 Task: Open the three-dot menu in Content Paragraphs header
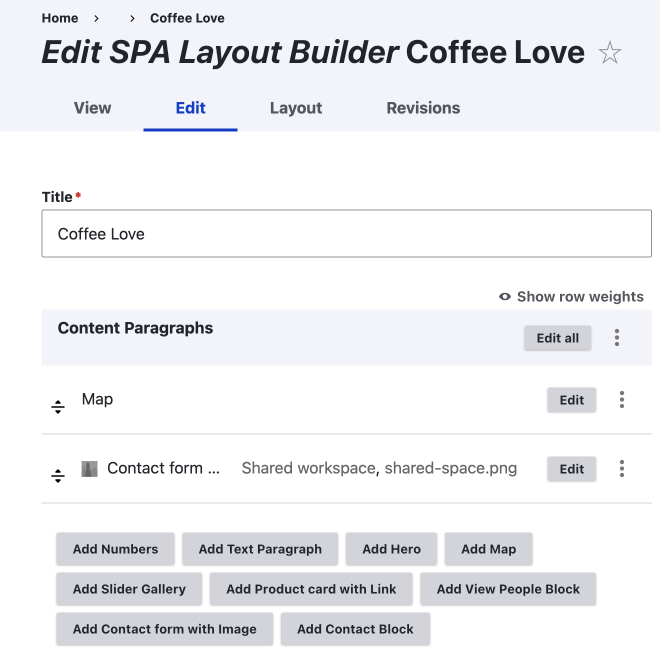(617, 338)
